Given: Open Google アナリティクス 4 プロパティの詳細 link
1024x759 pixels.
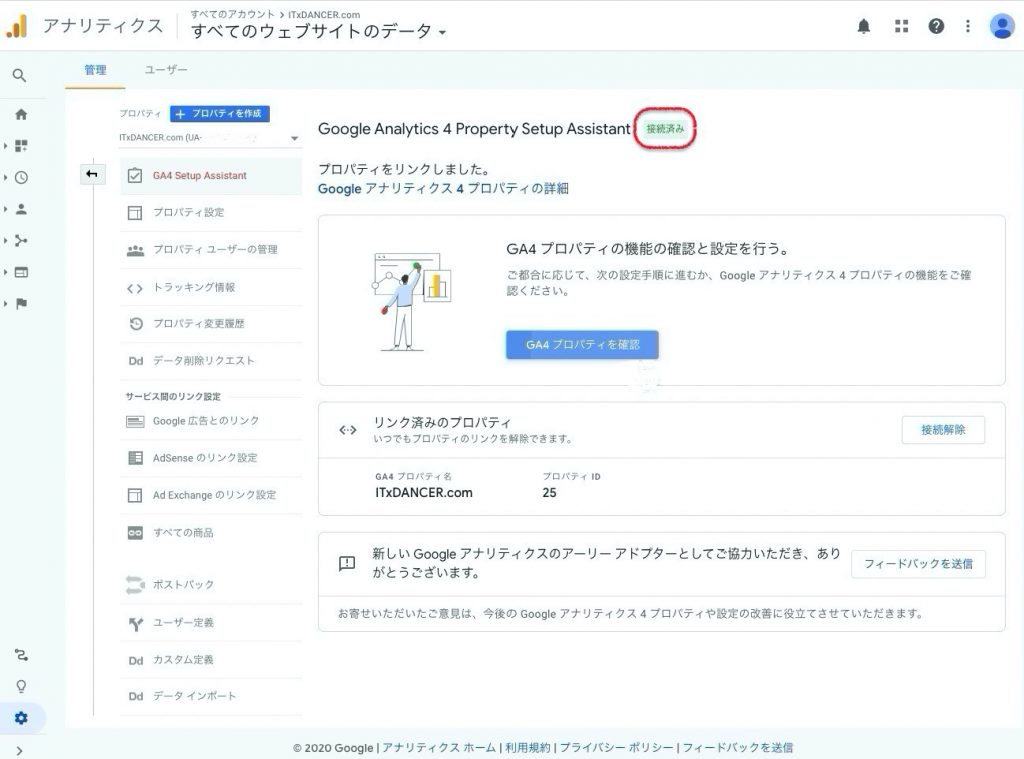Looking at the screenshot, I should [443, 188].
